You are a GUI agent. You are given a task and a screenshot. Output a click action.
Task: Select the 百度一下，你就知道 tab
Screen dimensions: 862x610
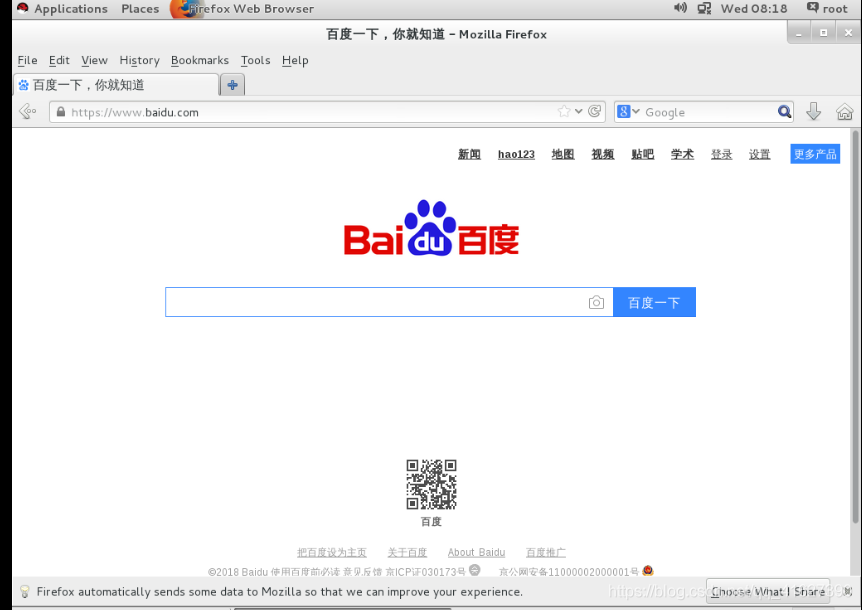(116, 85)
